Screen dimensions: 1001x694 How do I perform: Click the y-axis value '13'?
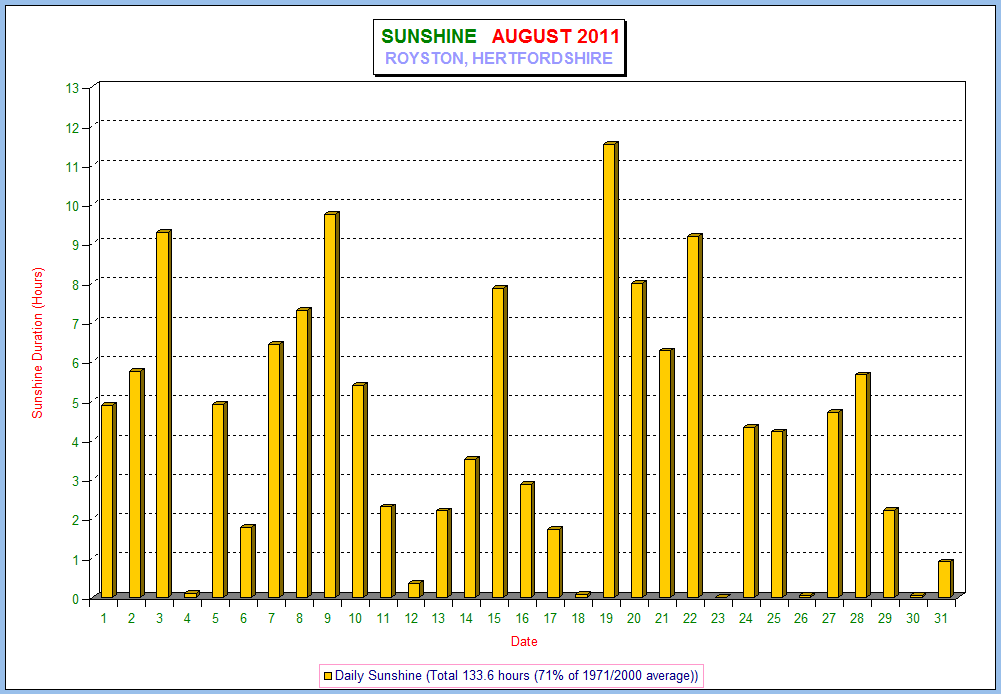click(72, 89)
